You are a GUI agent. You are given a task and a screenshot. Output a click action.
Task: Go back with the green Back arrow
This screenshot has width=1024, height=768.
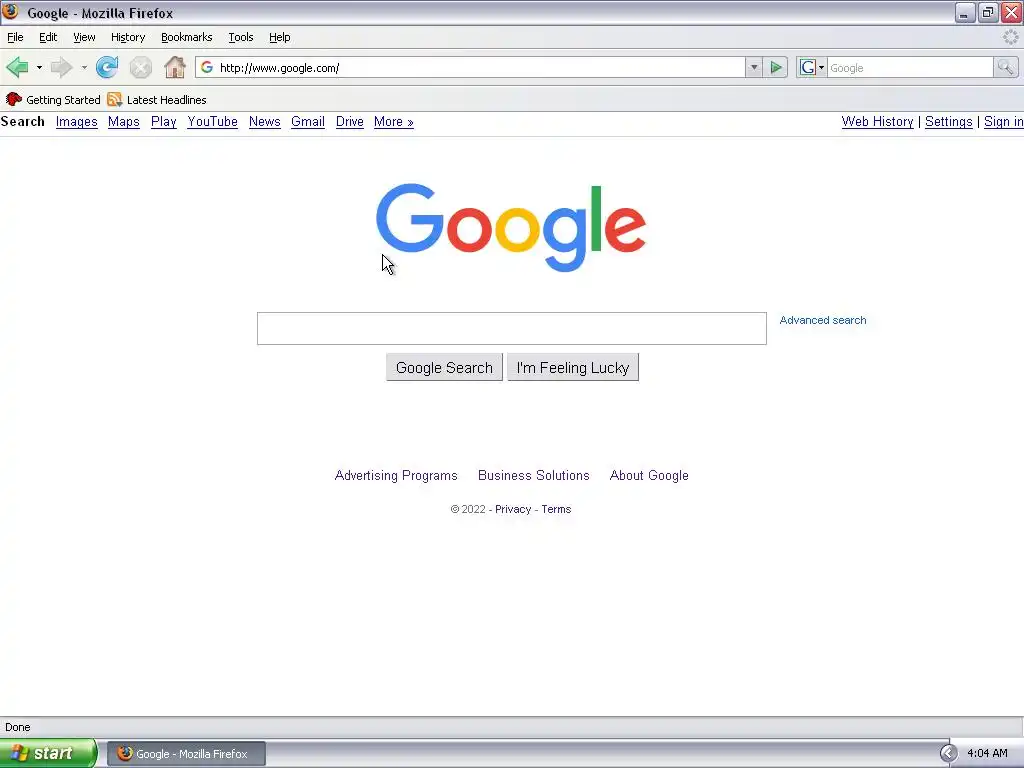pyautogui.click(x=18, y=67)
